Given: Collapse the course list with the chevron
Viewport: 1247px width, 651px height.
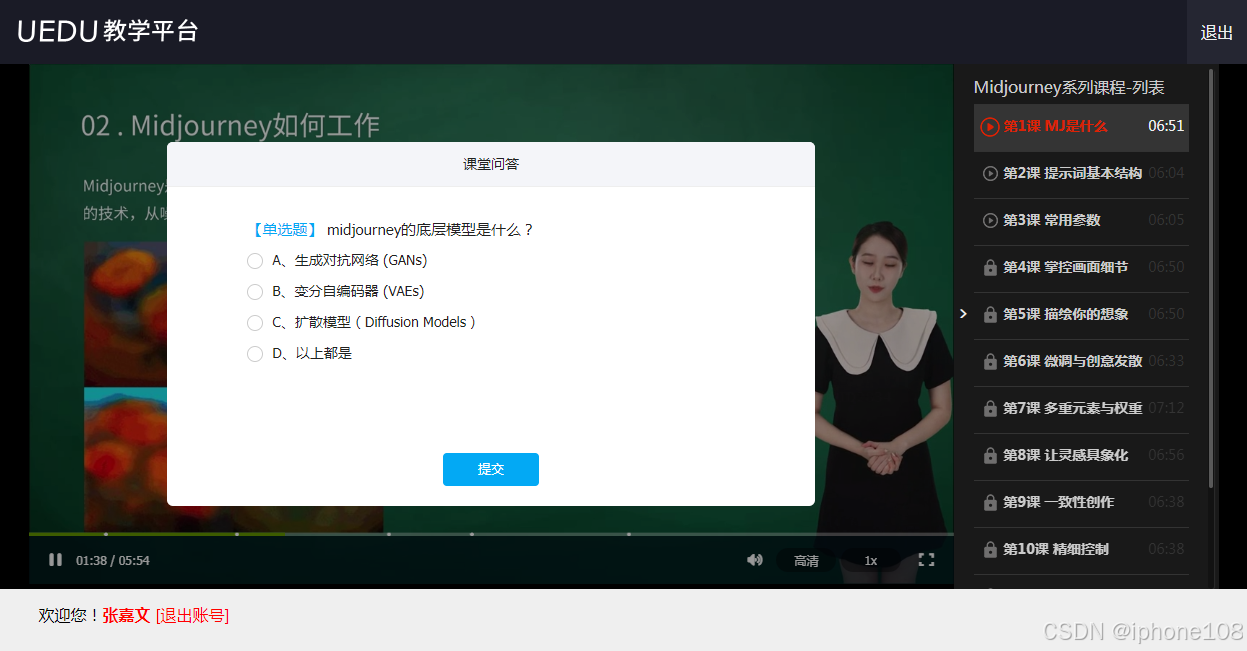Looking at the screenshot, I should click(x=963, y=314).
